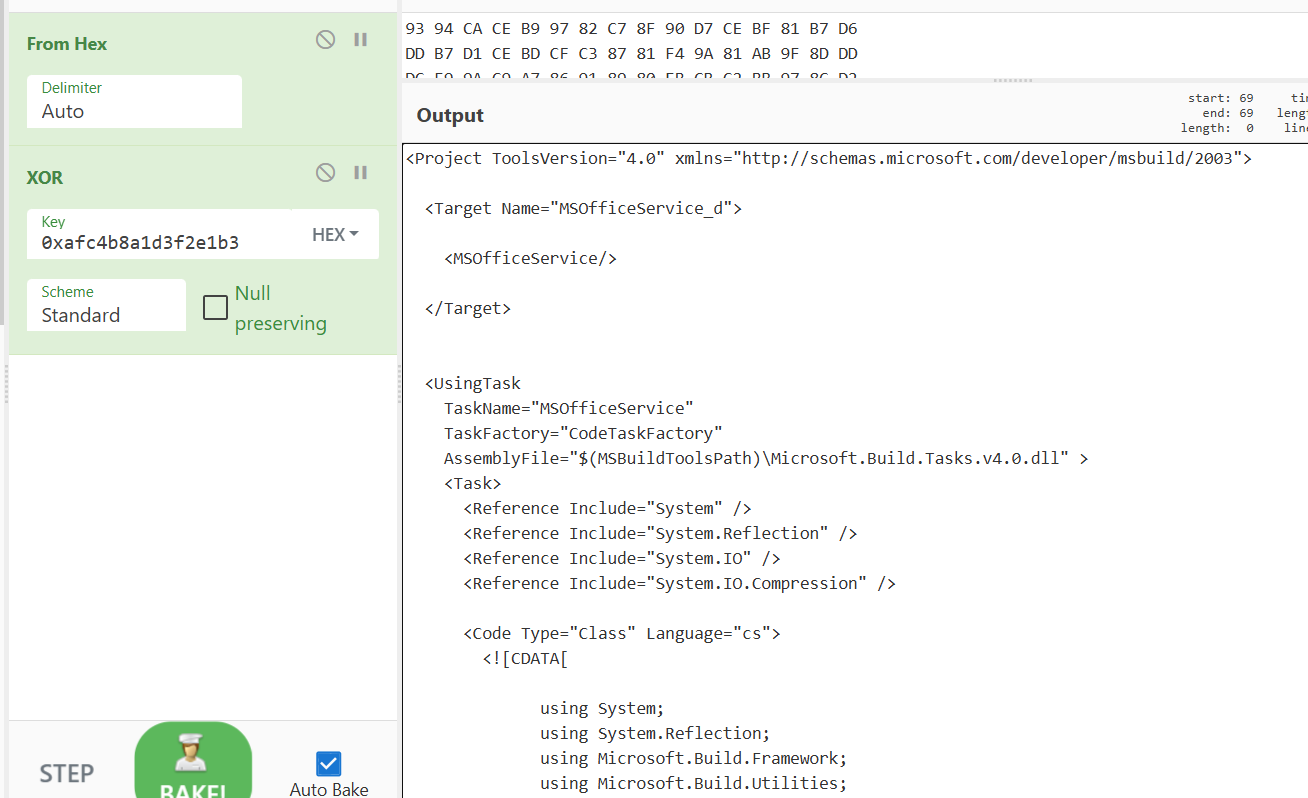
Task: Disable the XOR operation
Action: pos(325,173)
